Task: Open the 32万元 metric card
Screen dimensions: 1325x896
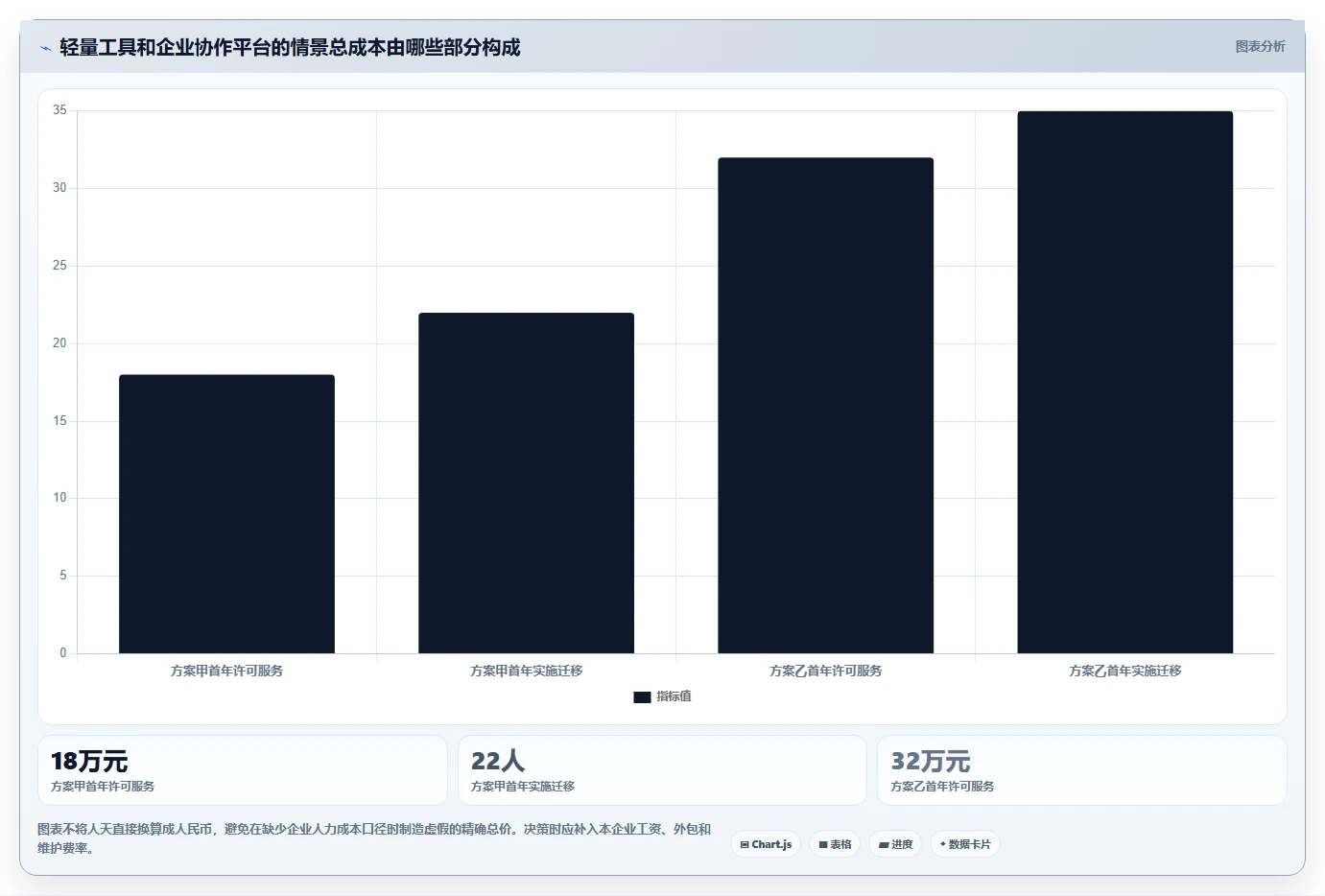Action: coord(1082,770)
